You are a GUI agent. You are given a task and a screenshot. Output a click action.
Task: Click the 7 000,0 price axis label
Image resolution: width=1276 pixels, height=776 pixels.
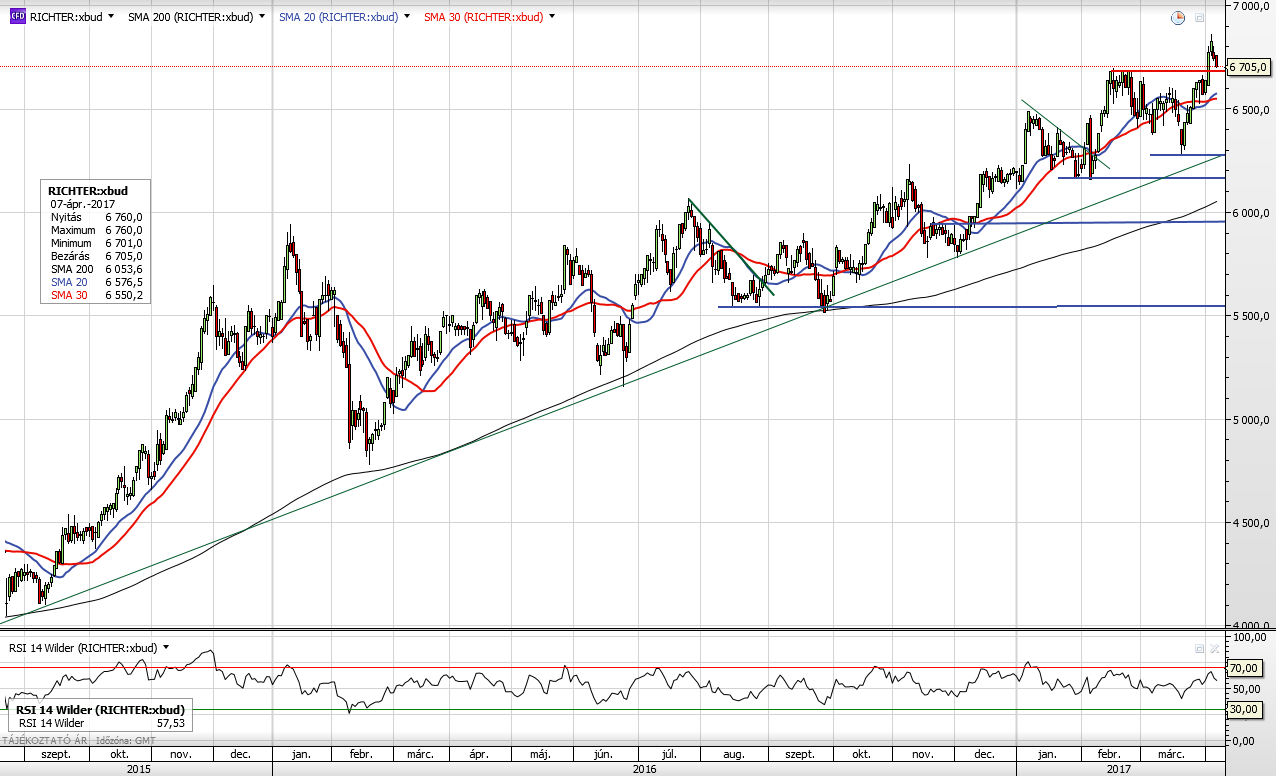click(x=1249, y=6)
